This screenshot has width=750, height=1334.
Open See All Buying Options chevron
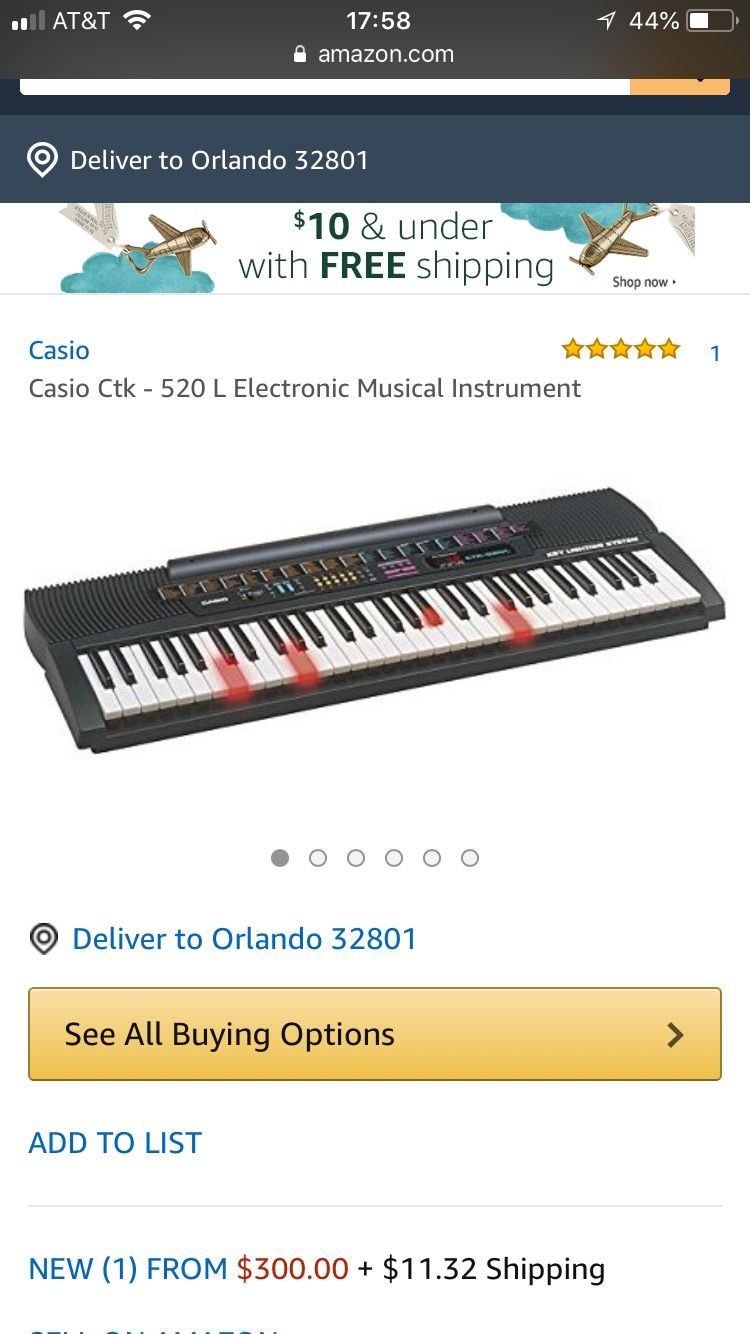point(676,1035)
